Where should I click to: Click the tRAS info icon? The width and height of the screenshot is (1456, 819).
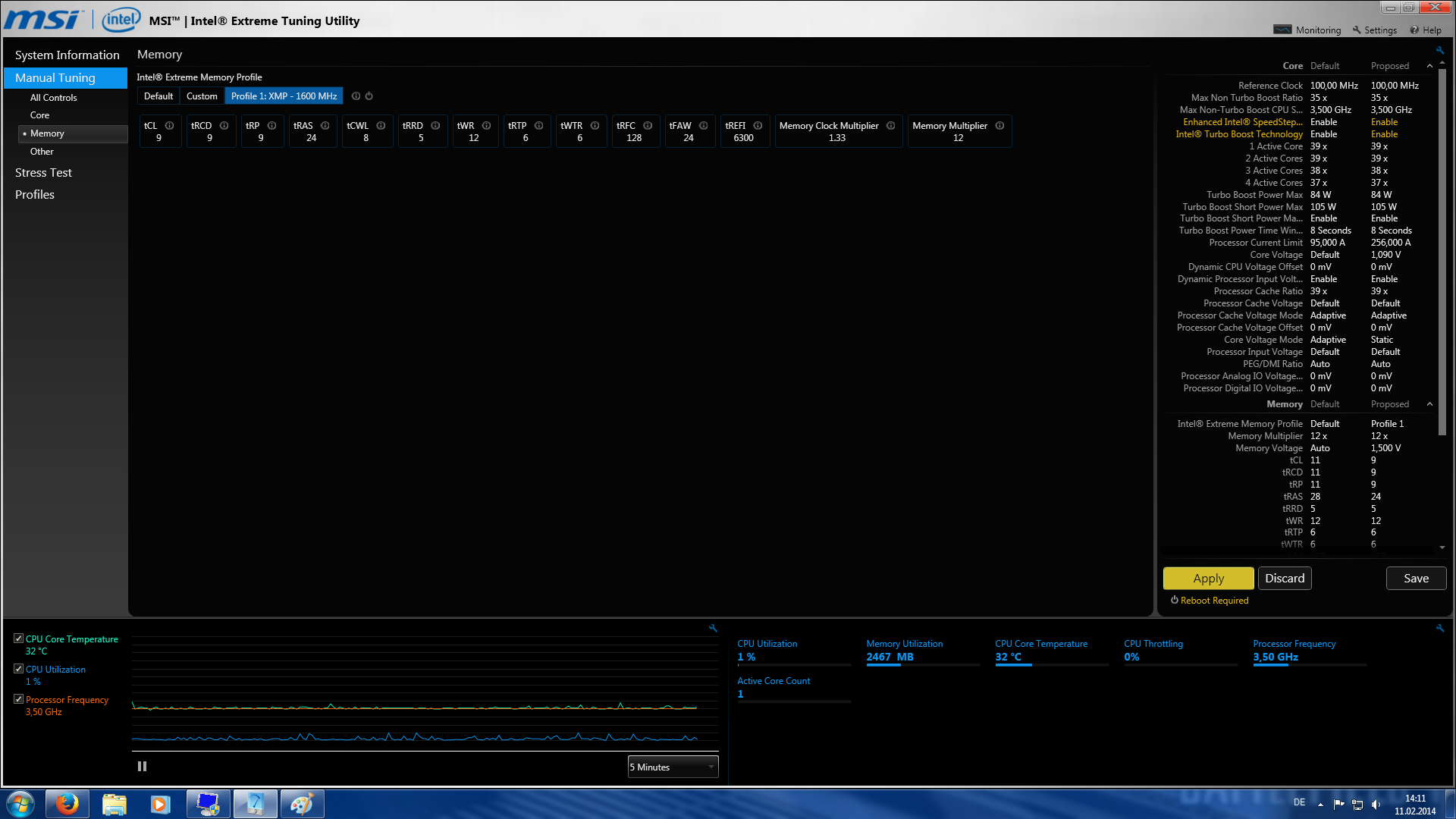(x=325, y=126)
